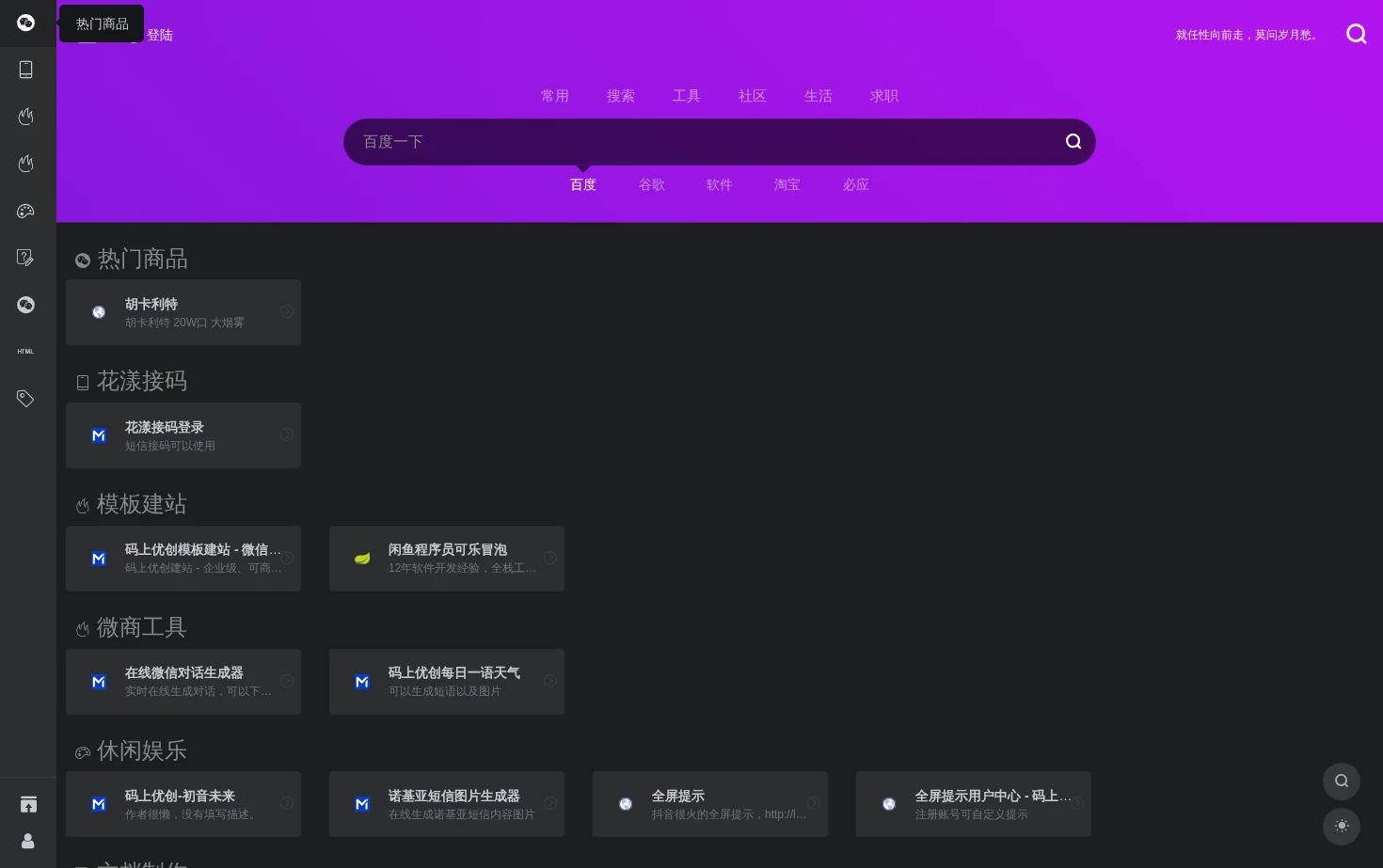Click globe logo on 全屏提示用户中心 card
The image size is (1383, 868).
[889, 804]
